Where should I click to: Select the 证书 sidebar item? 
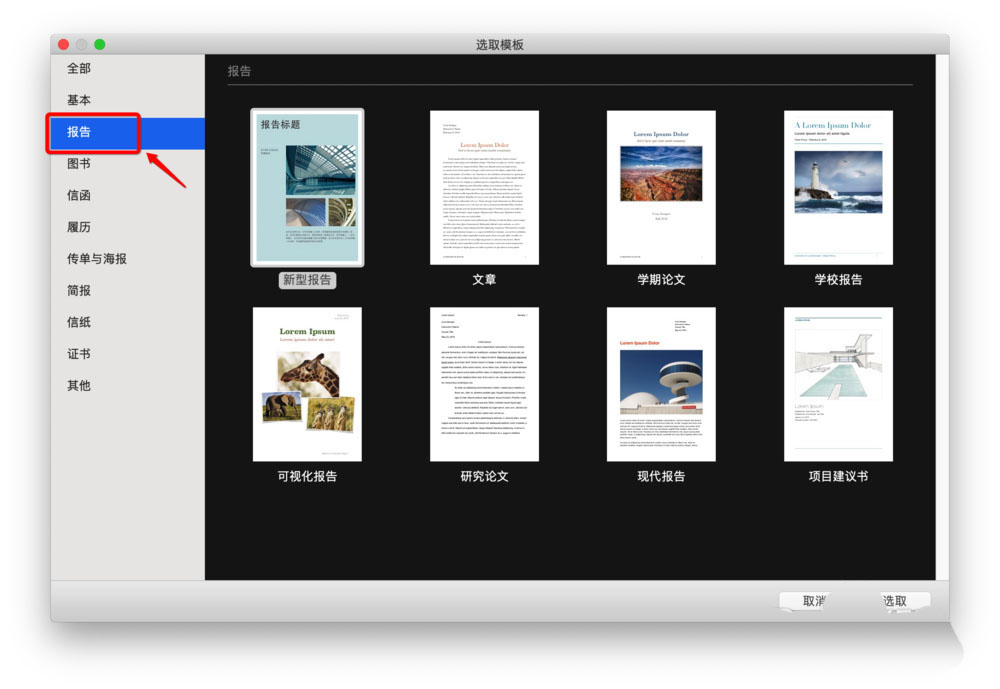79,354
